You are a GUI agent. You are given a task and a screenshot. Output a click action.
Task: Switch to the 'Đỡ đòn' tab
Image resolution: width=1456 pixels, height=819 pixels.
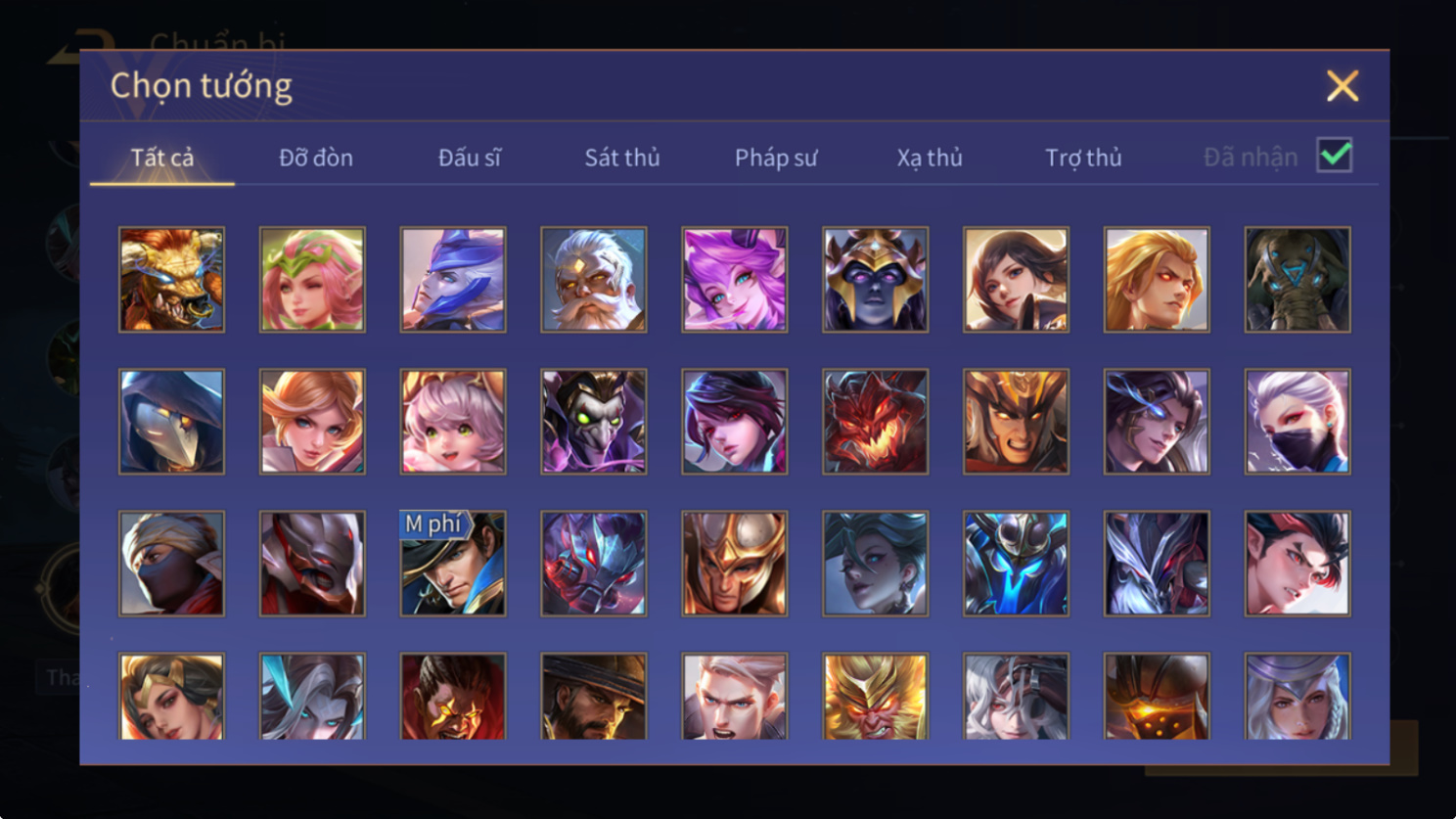(316, 158)
